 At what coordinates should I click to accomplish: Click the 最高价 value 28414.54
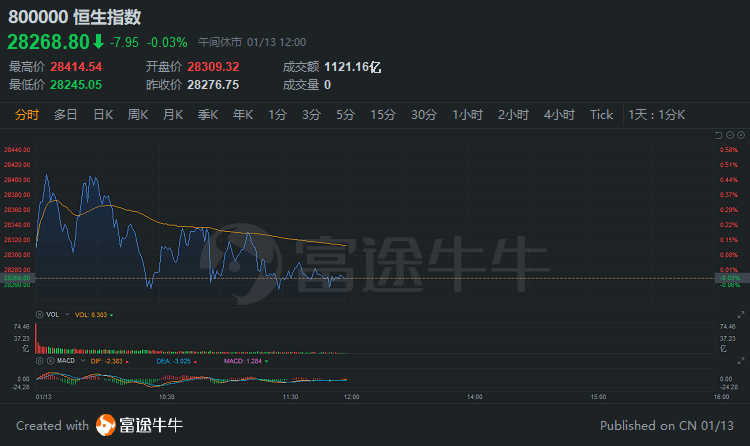77,67
